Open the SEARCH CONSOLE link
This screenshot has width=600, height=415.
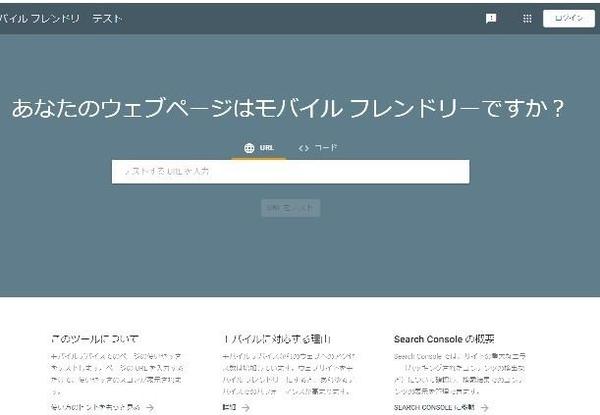coord(434,407)
